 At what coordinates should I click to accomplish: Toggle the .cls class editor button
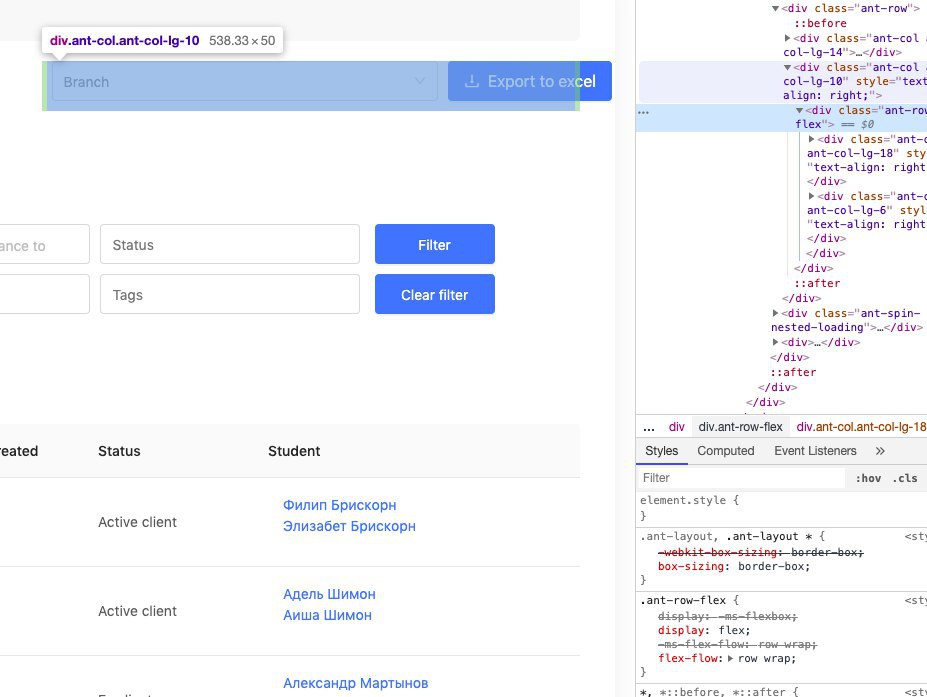click(905, 478)
